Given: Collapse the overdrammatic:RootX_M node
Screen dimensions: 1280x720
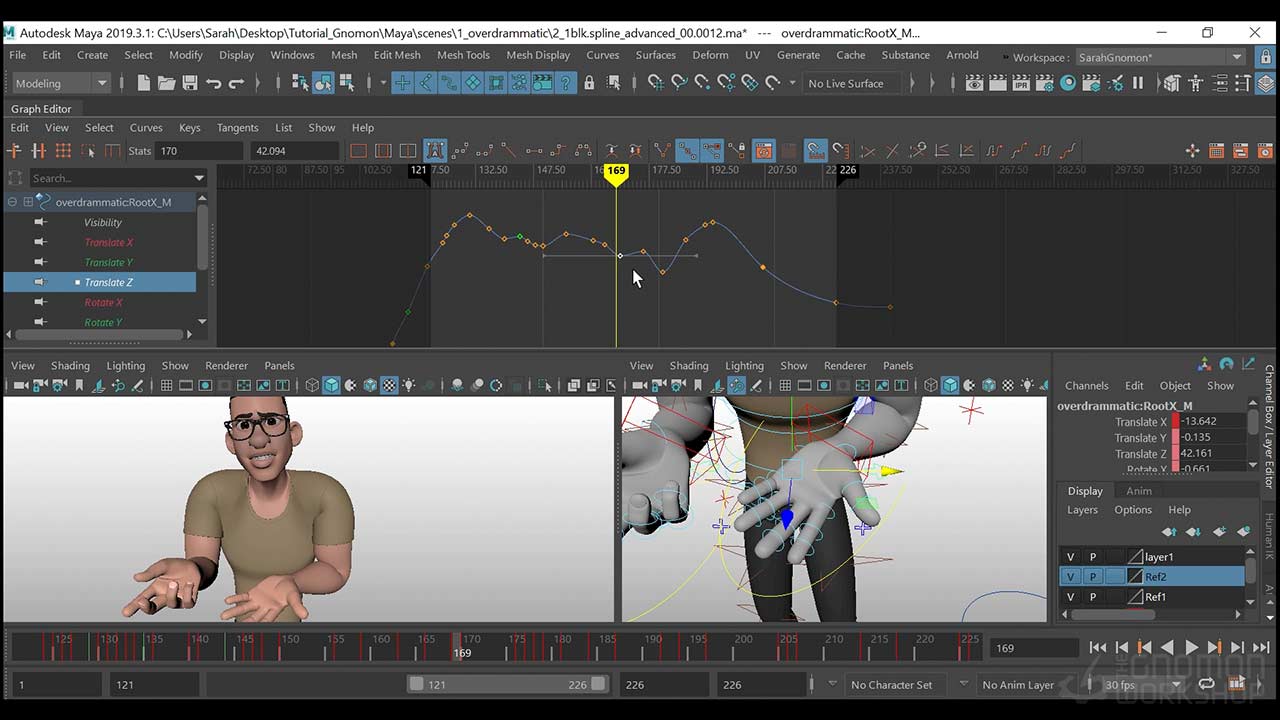Looking at the screenshot, I should pos(12,202).
